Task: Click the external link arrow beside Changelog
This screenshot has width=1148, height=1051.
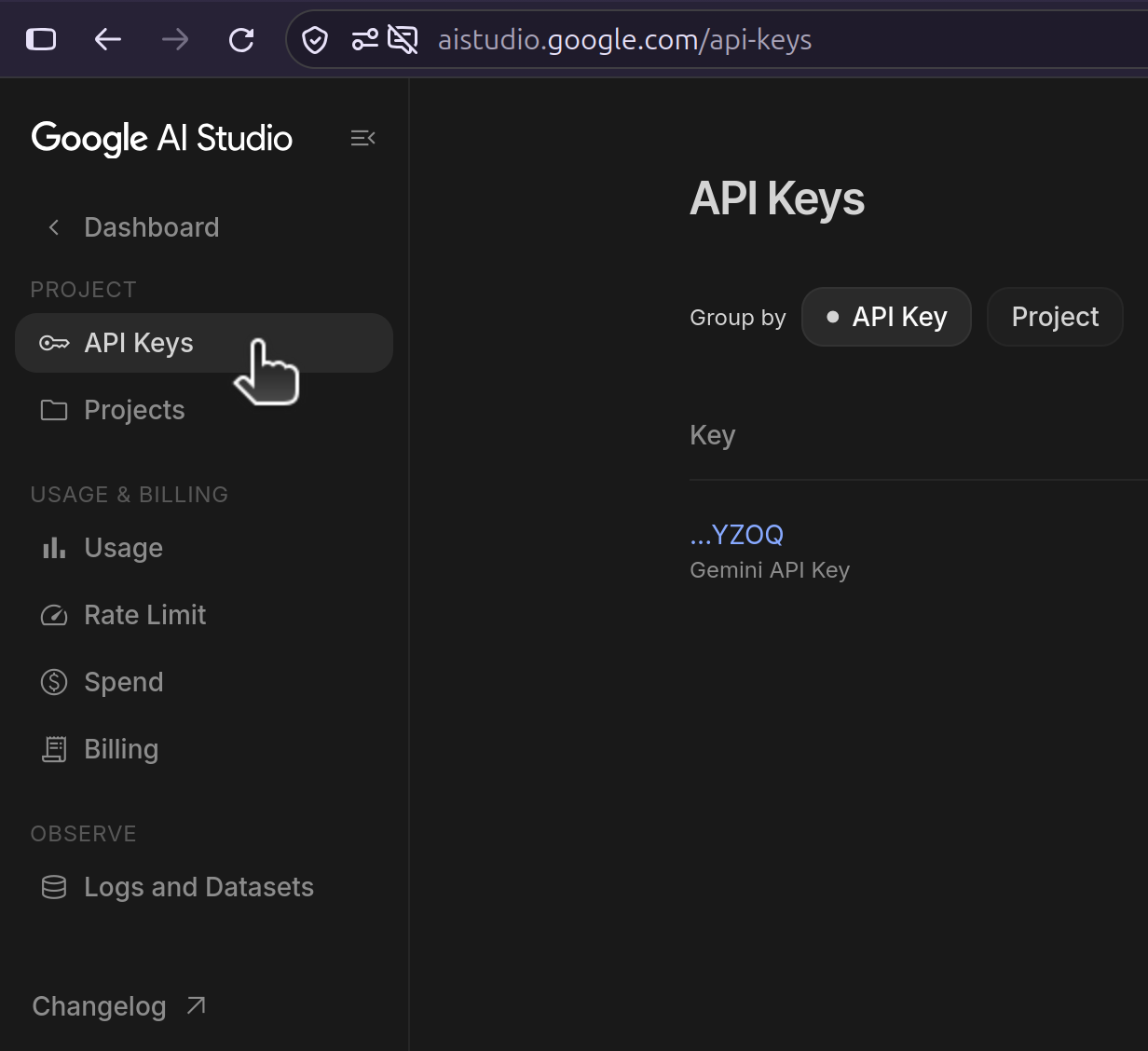Action: tap(196, 1005)
